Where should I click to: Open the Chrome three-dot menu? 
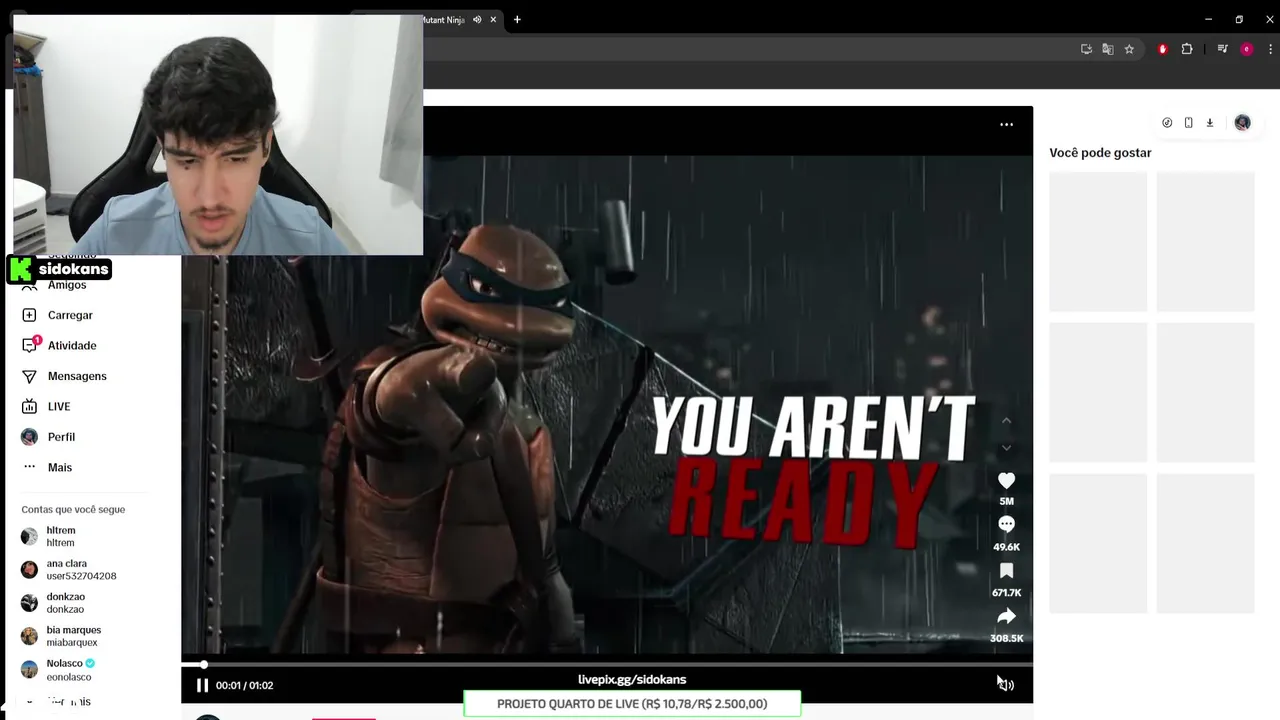1270,49
